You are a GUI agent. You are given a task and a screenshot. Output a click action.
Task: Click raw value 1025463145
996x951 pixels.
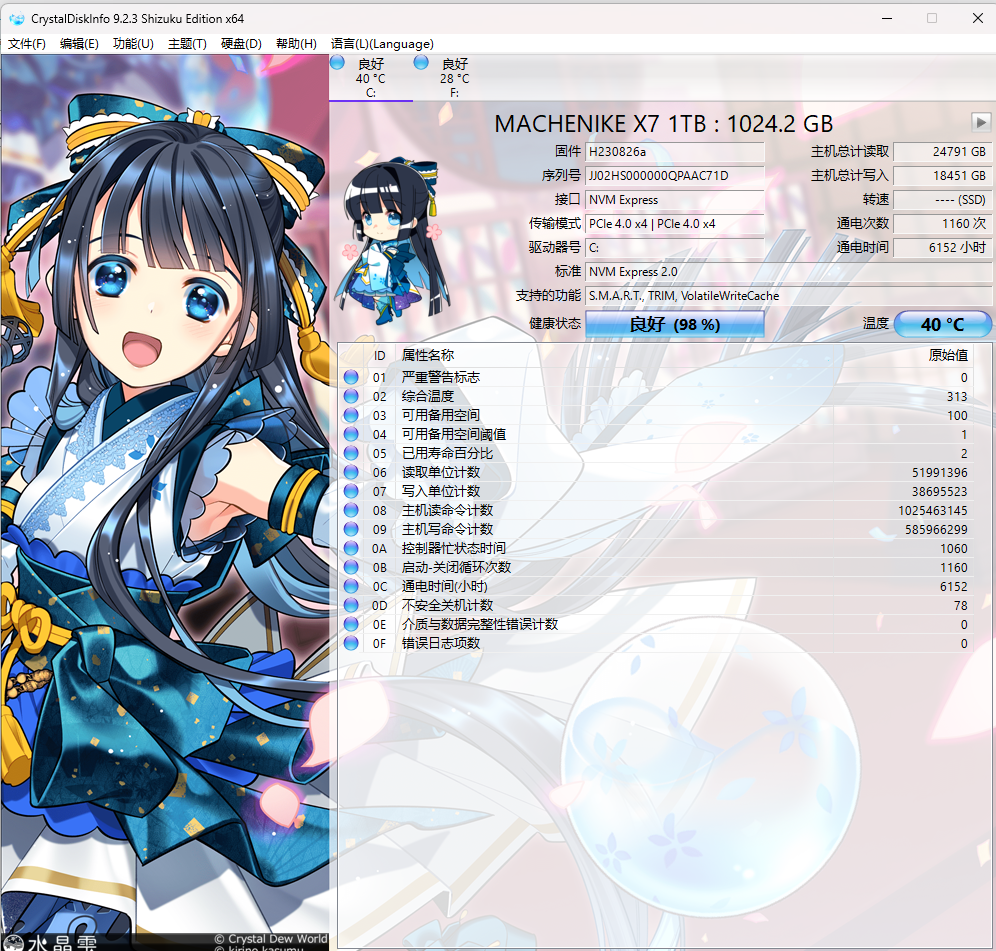932,511
